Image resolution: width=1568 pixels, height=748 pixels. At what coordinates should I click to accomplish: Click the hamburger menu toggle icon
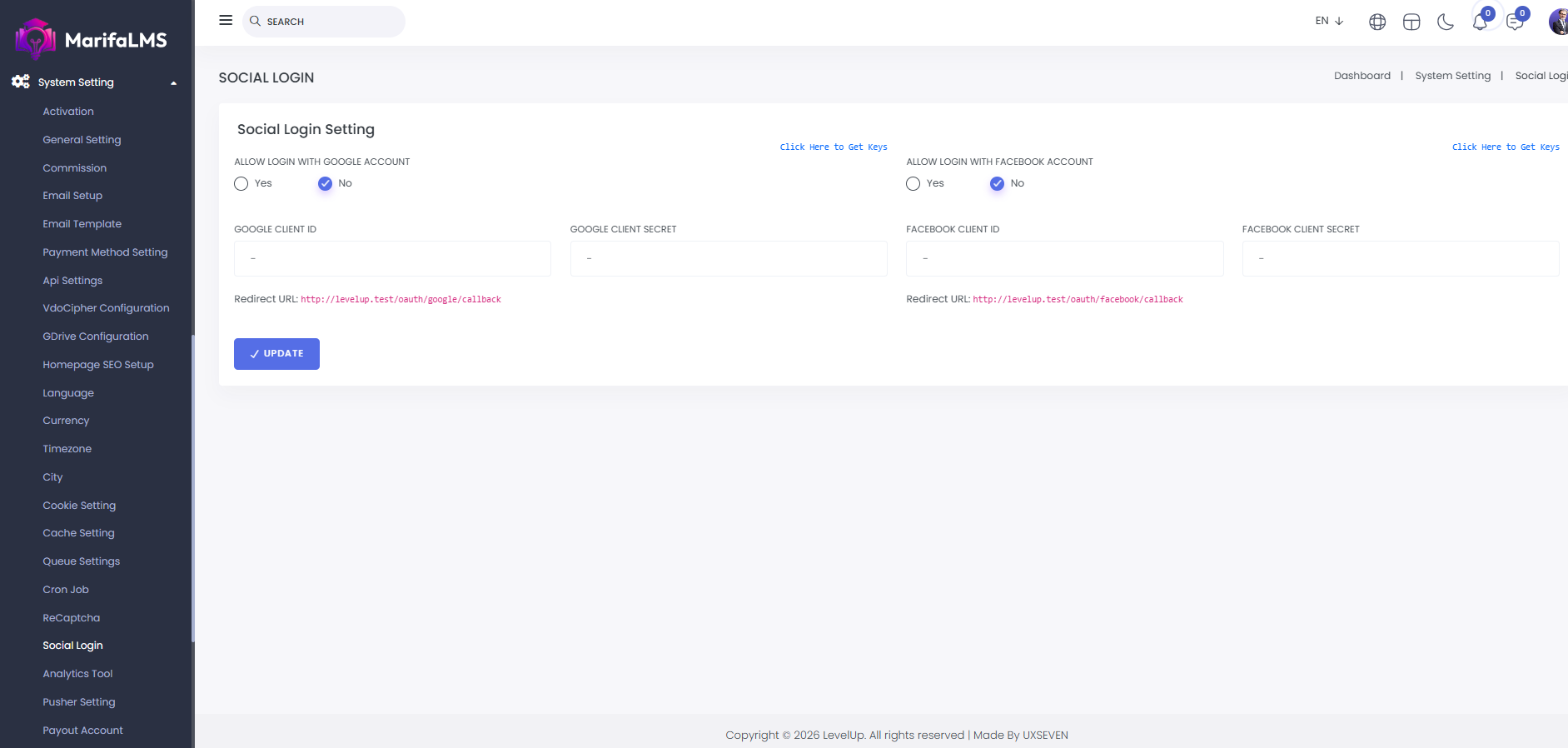tap(226, 20)
